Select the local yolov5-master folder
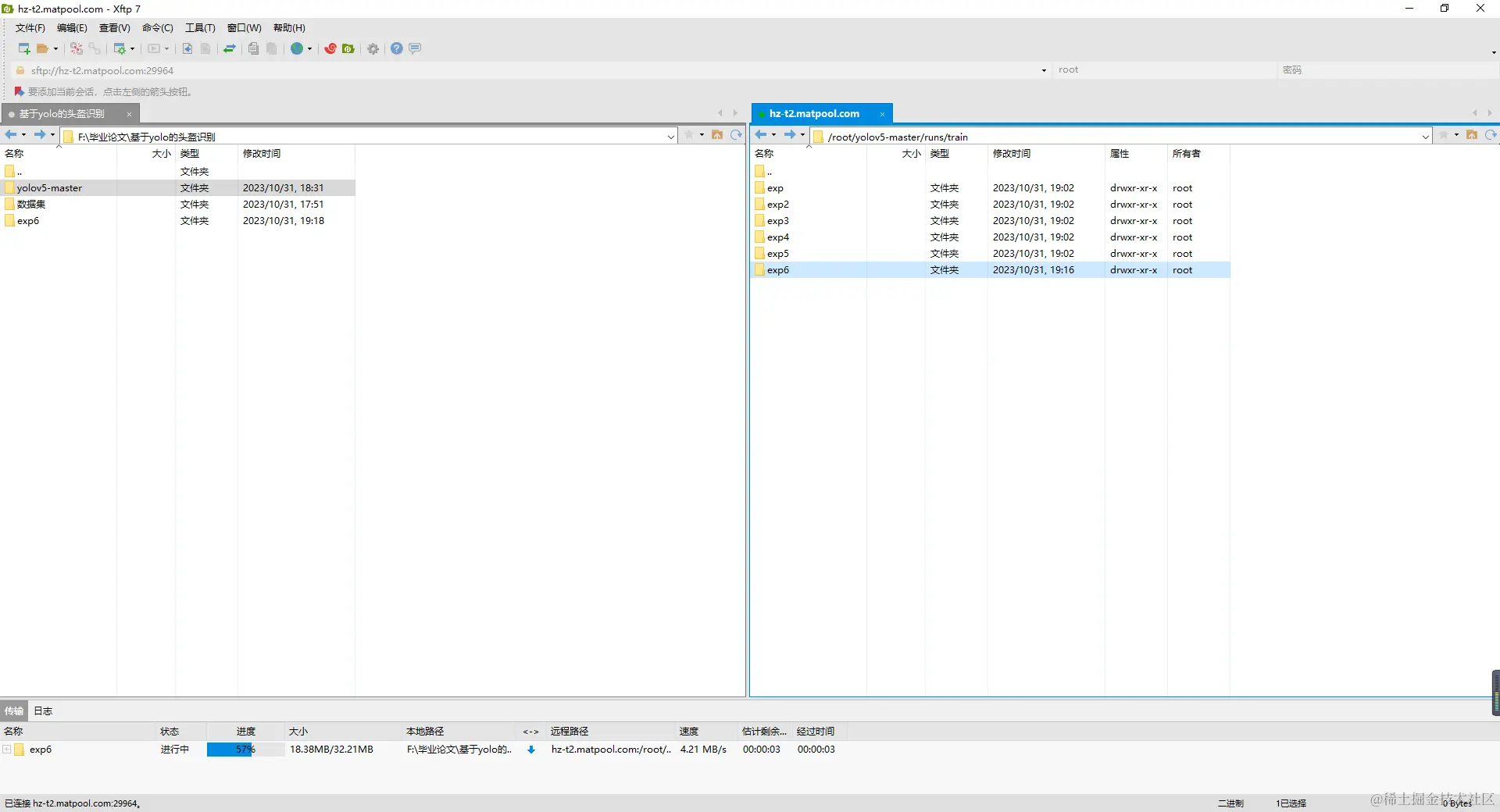This screenshot has width=1500, height=812. pos(178,188)
